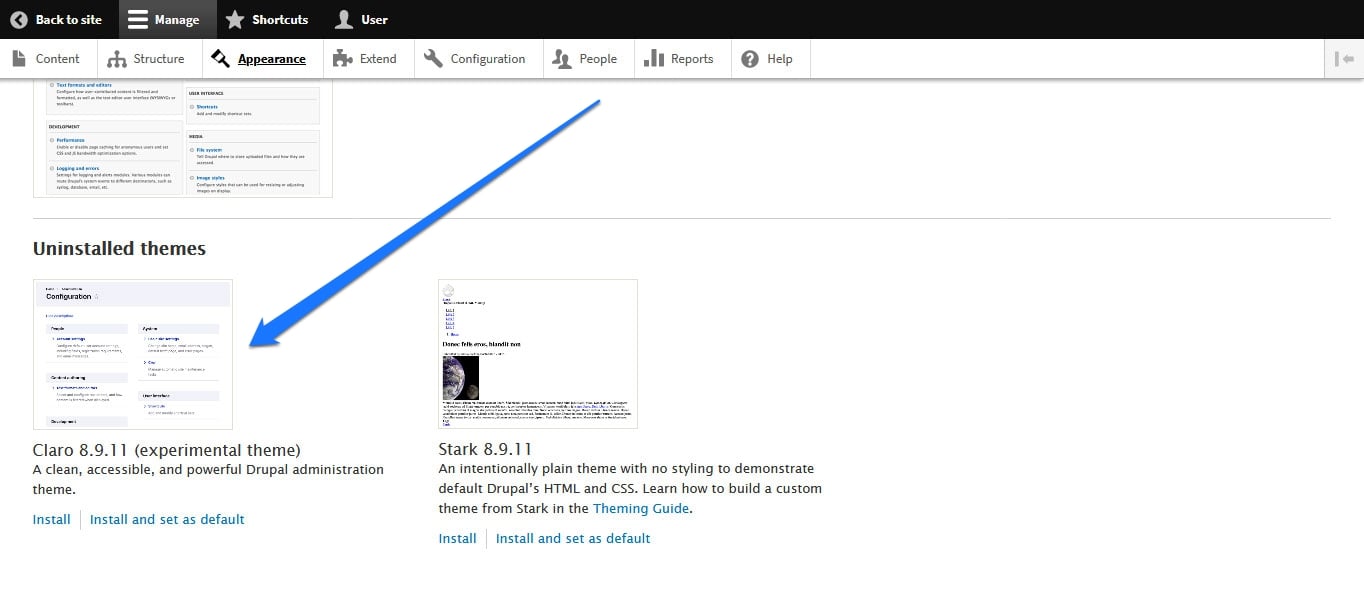Go to the Content section
Image resolution: width=1364 pixels, height=593 pixels.
tap(46, 59)
